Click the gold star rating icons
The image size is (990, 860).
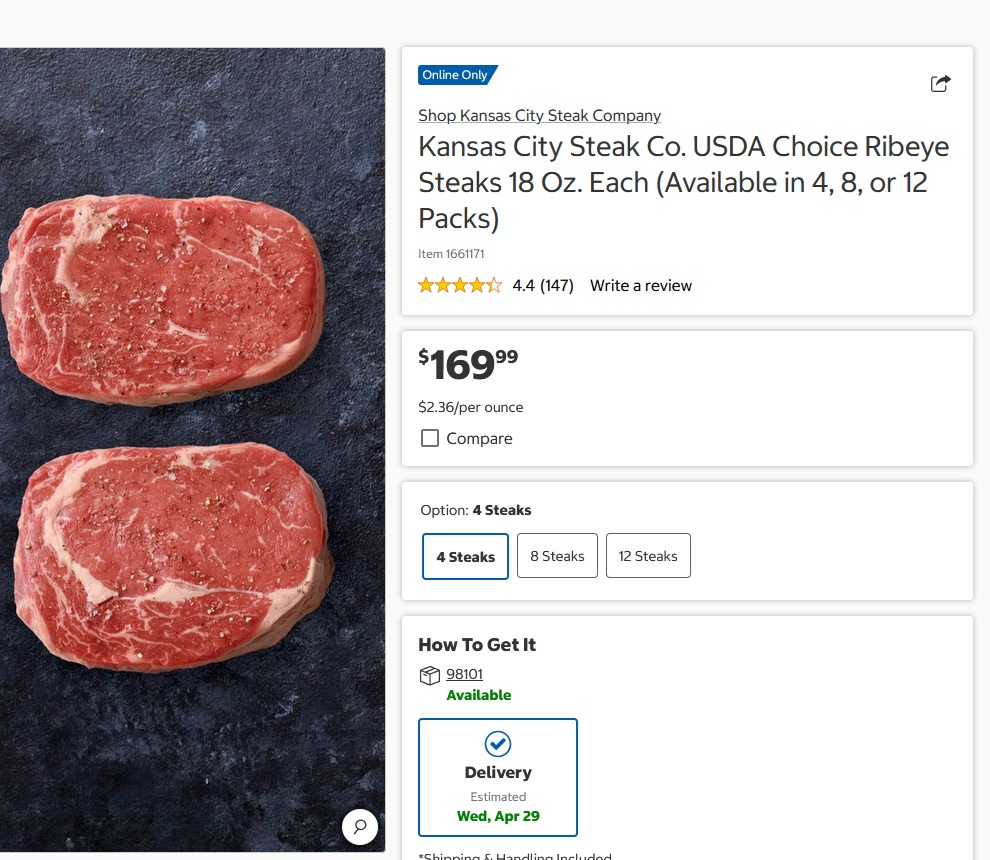(460, 286)
